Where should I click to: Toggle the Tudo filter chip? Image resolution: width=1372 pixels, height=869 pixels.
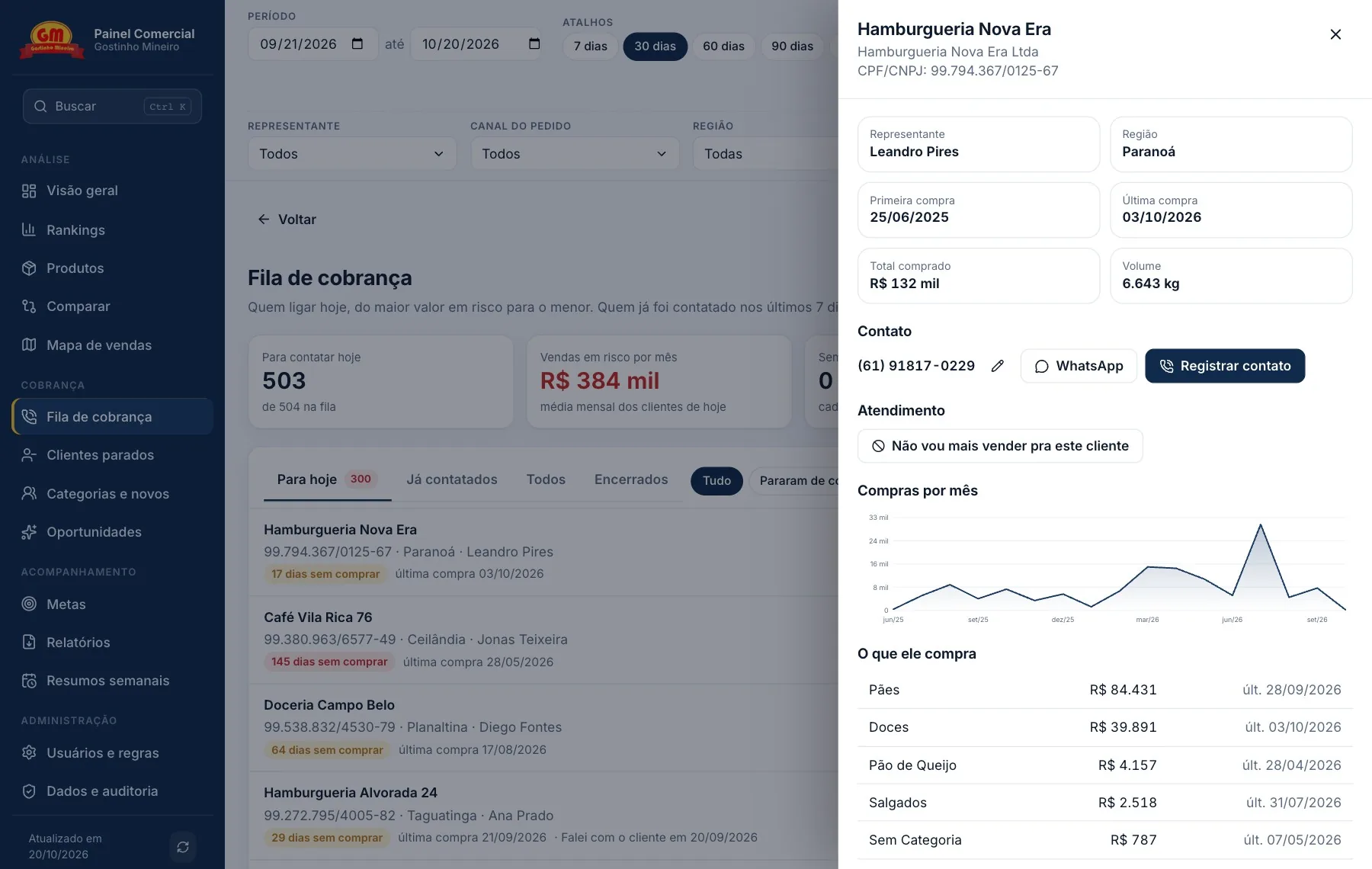click(x=716, y=481)
